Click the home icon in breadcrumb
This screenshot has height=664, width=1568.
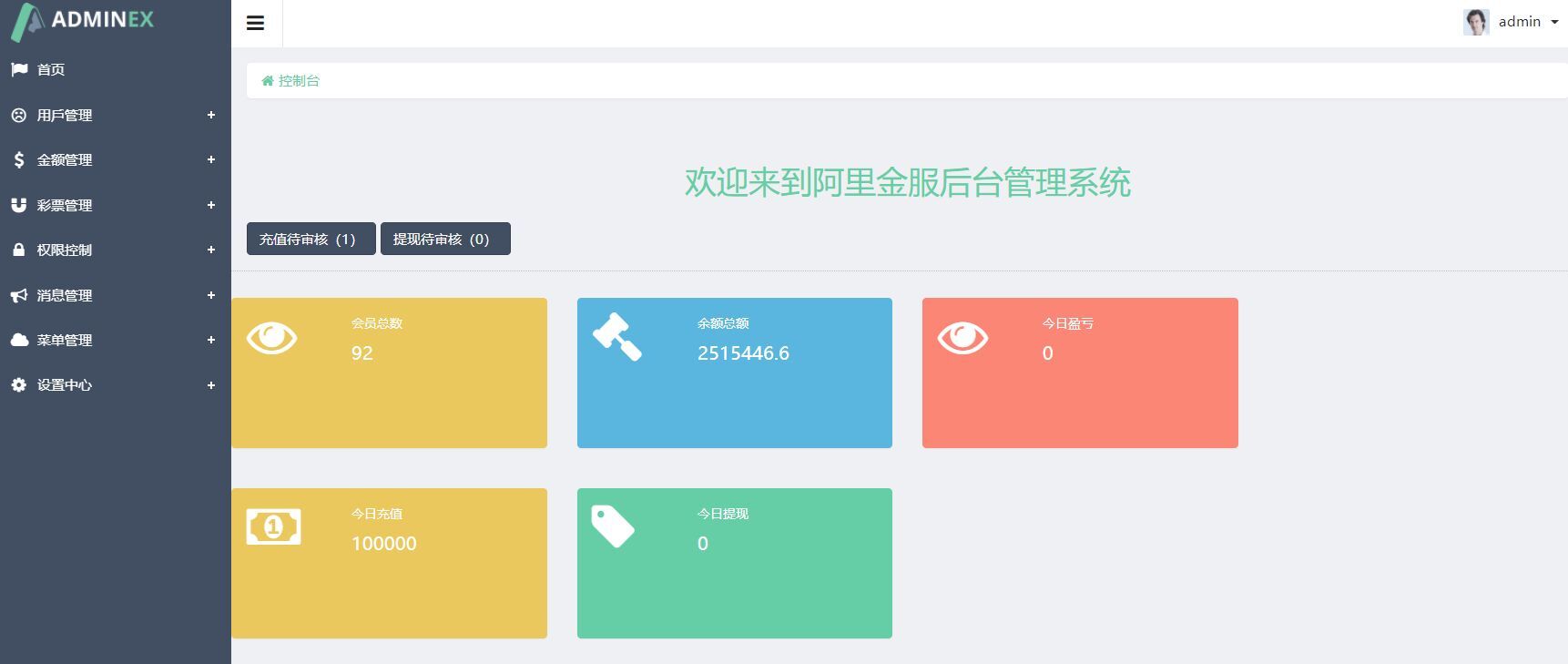[268, 81]
